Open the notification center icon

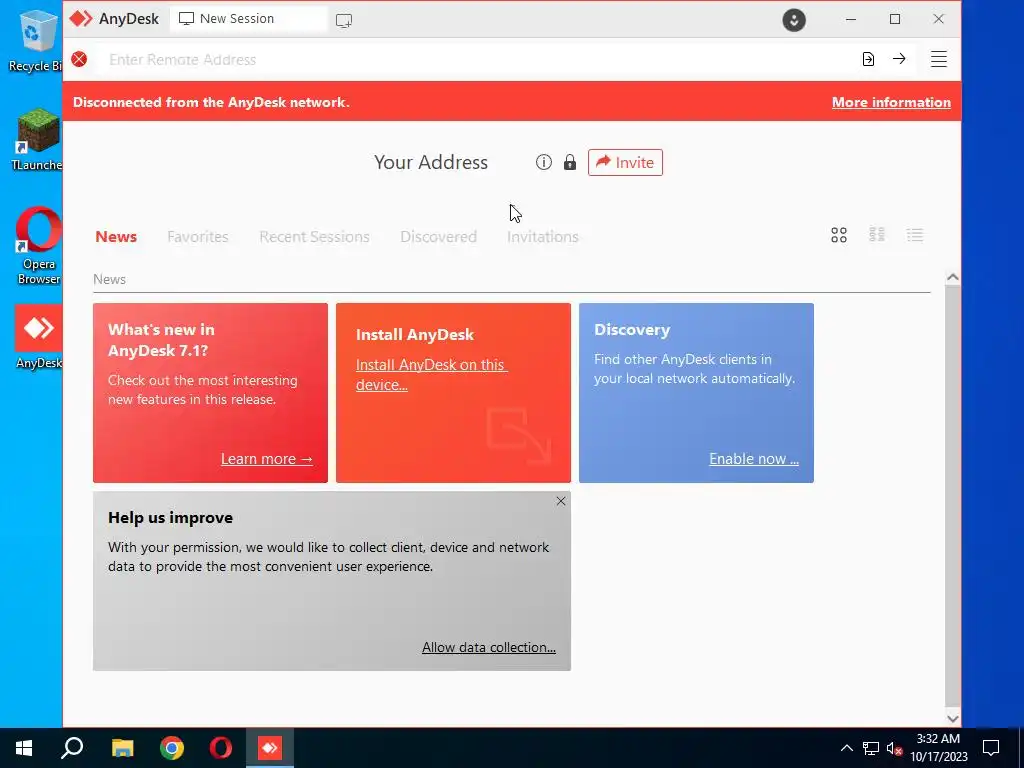pos(991,748)
